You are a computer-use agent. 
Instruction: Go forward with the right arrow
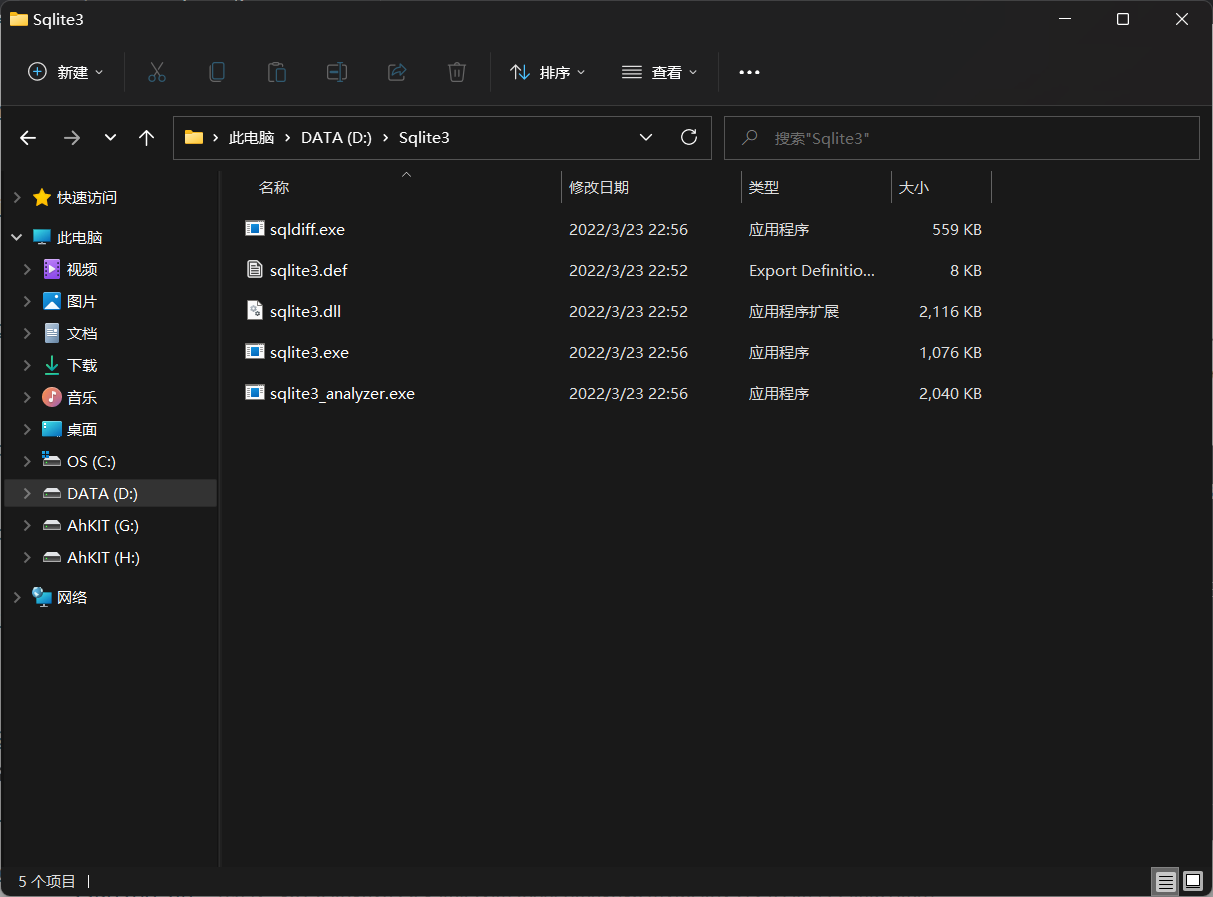point(72,138)
